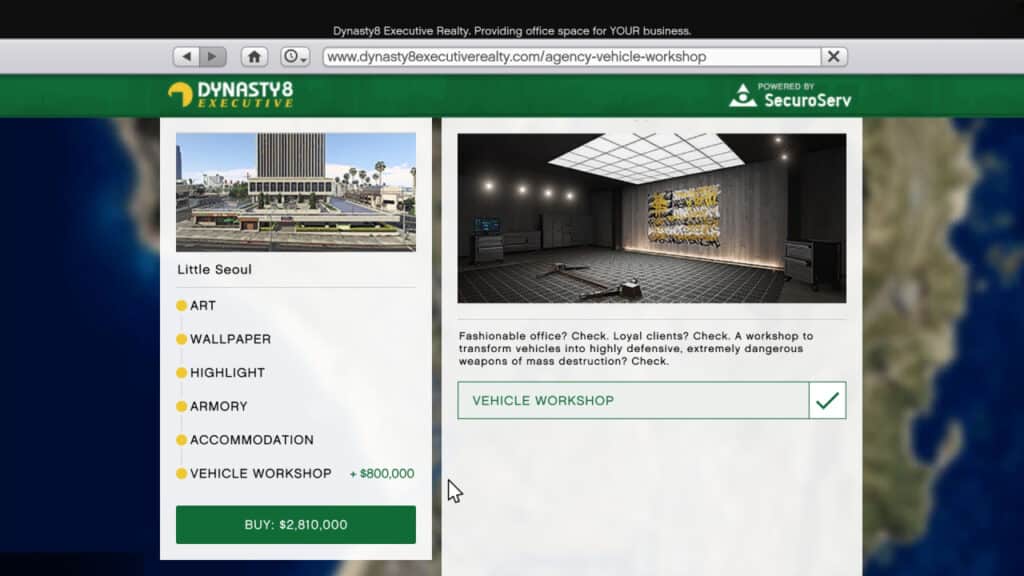Click the SecuroServ logo

790,95
